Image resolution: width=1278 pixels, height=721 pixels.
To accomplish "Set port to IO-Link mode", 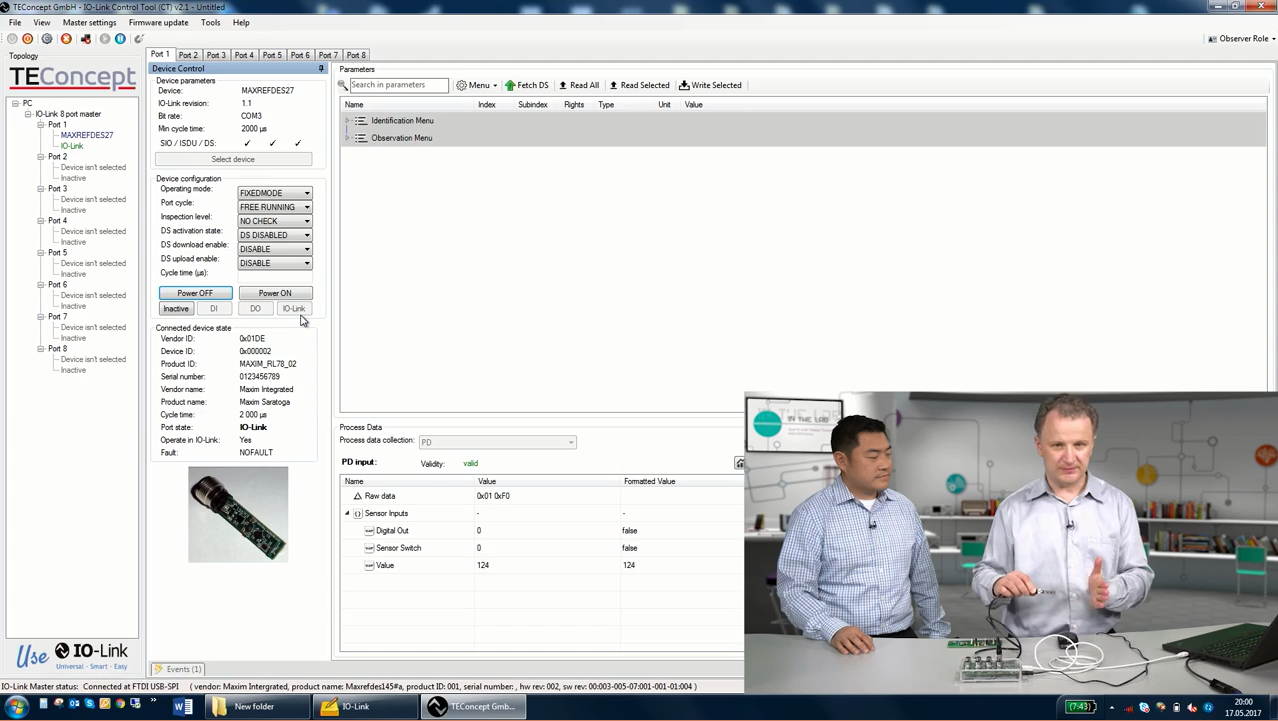I will click(x=294, y=309).
